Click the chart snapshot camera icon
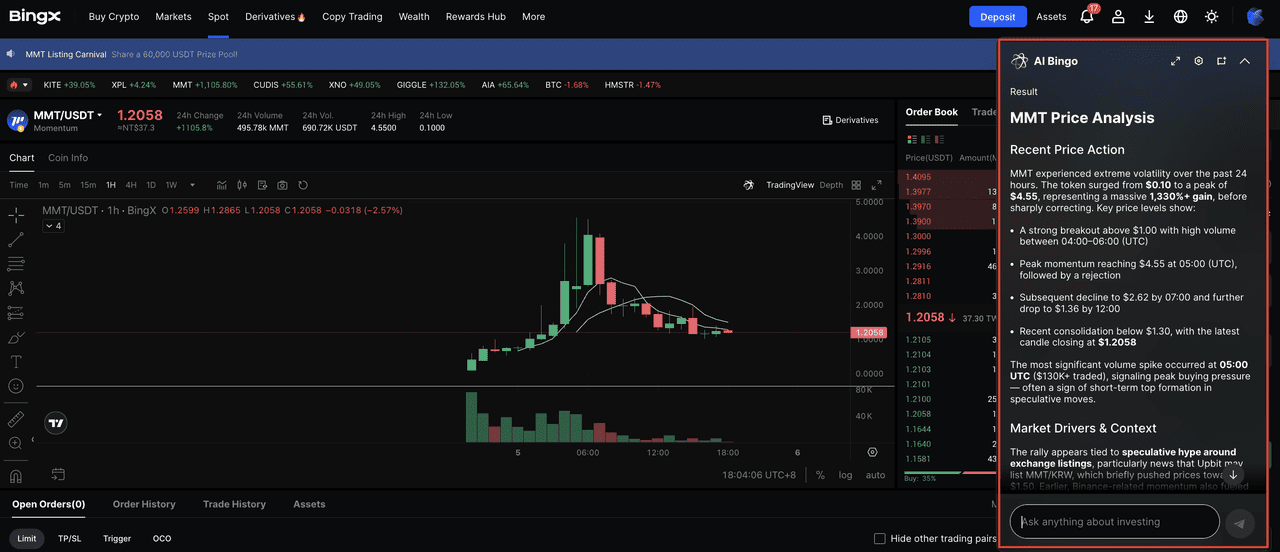Image resolution: width=1280 pixels, height=552 pixels. 283,185
